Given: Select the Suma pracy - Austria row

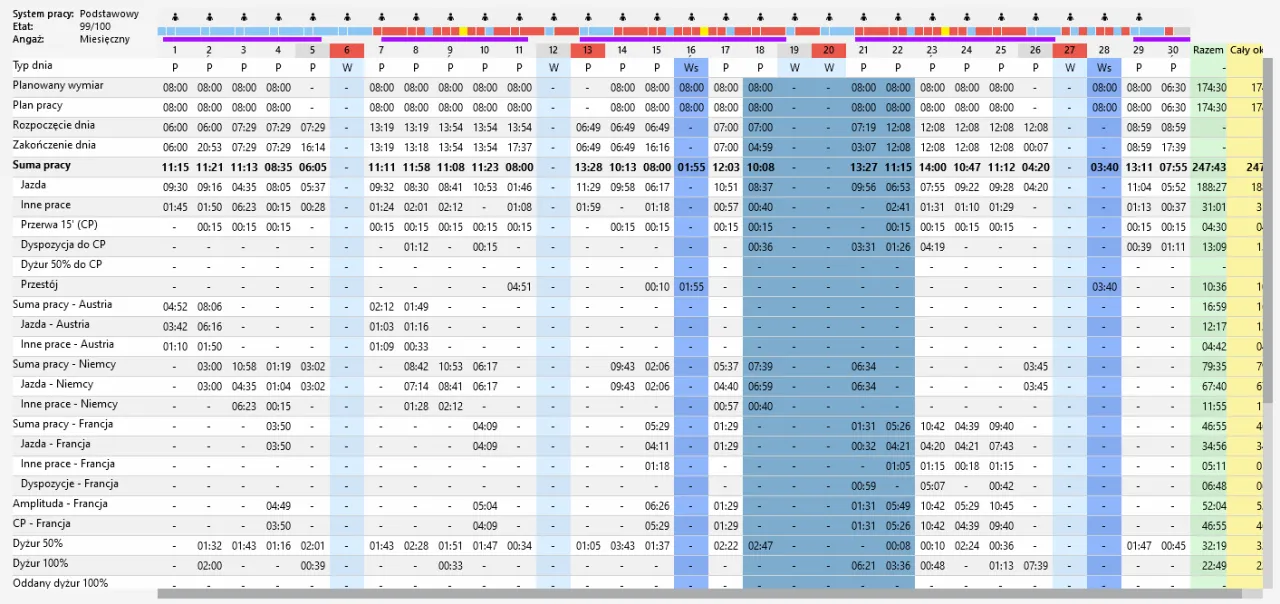Looking at the screenshot, I should click(x=62, y=305).
